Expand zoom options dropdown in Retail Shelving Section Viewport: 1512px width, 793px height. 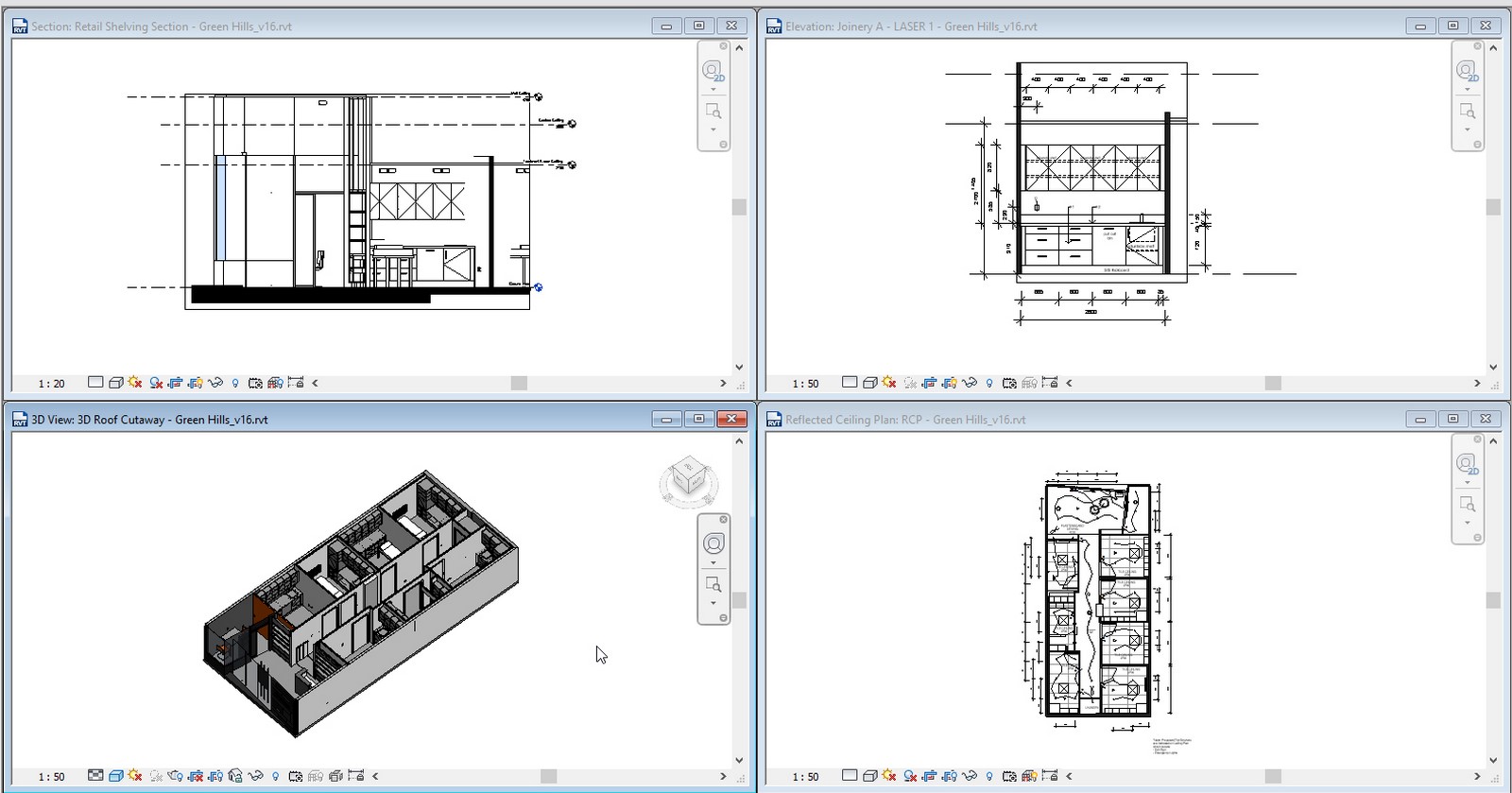[x=713, y=129]
